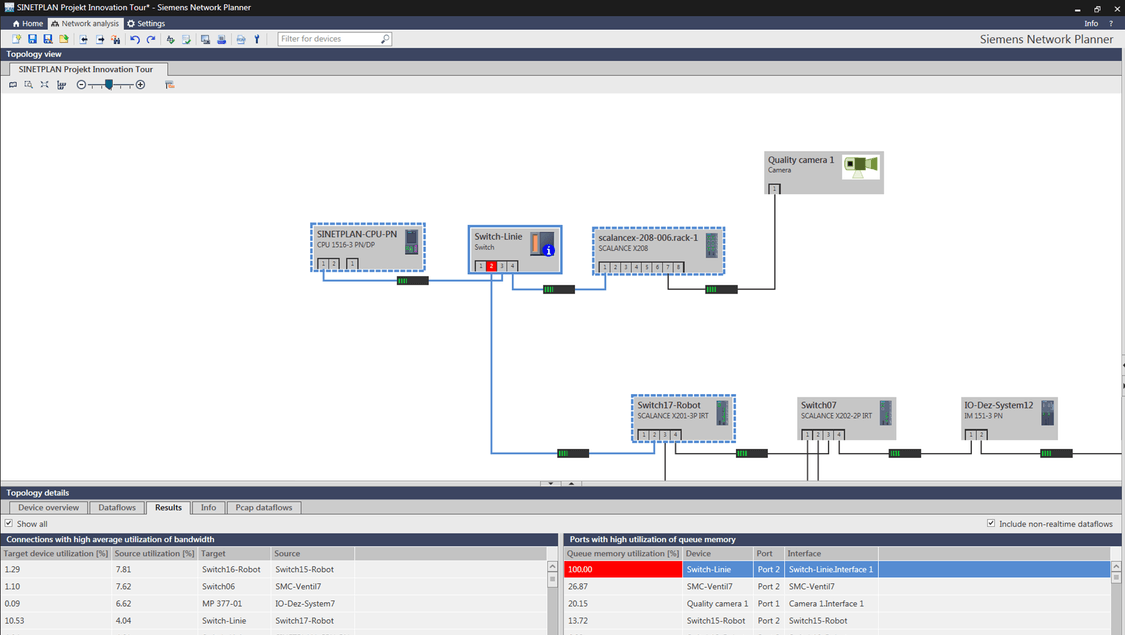Select port 8 on scalancex-208-006.rack-1
Image resolution: width=1125 pixels, height=635 pixels.
[x=678, y=268]
